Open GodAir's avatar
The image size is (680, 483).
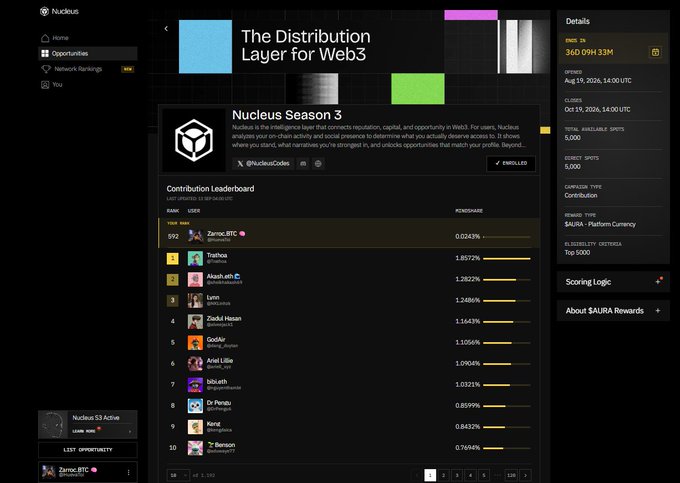pos(195,343)
